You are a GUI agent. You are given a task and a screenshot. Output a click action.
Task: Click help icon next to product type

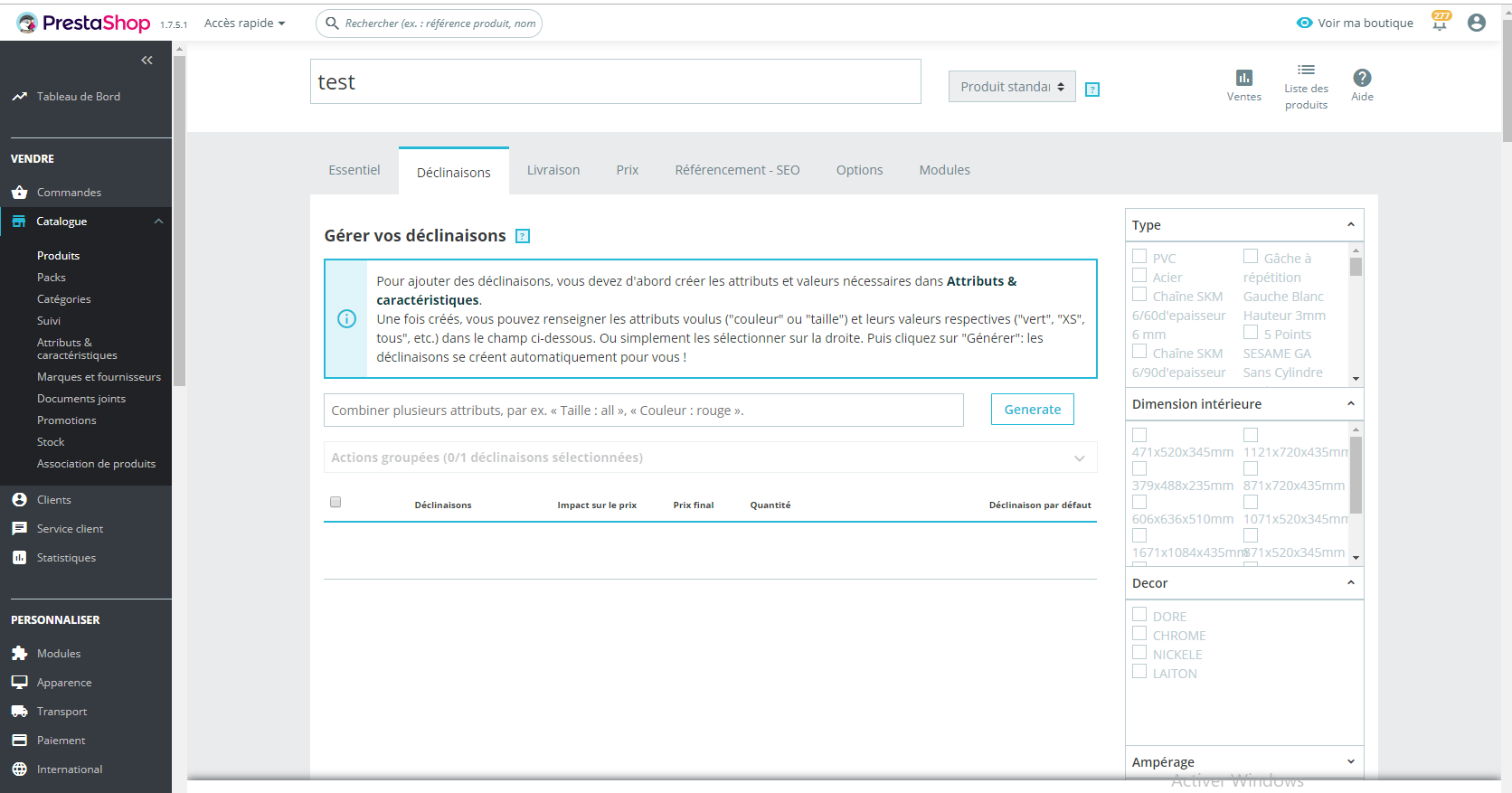coord(1092,90)
